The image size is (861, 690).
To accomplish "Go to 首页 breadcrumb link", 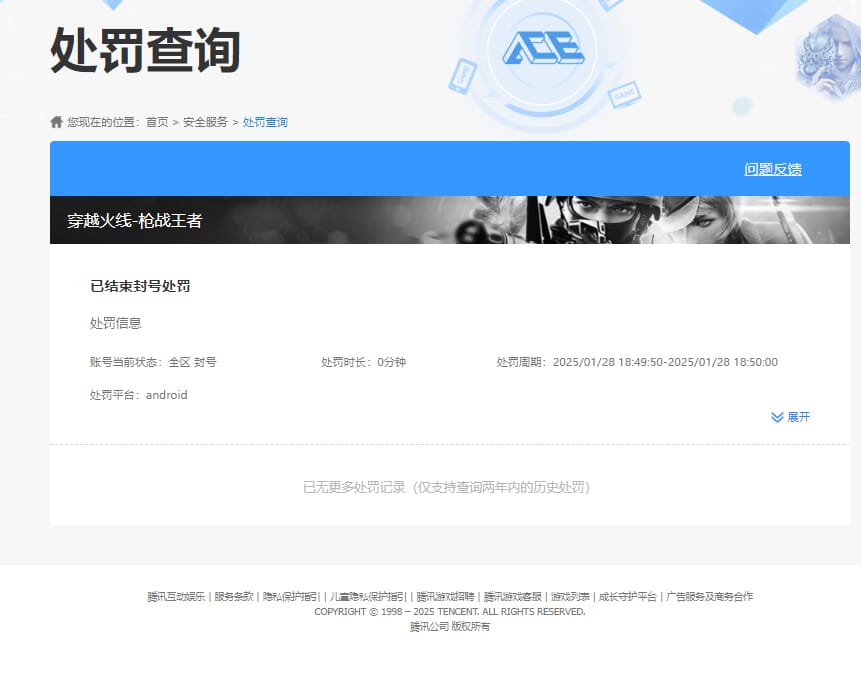I will tap(157, 122).
